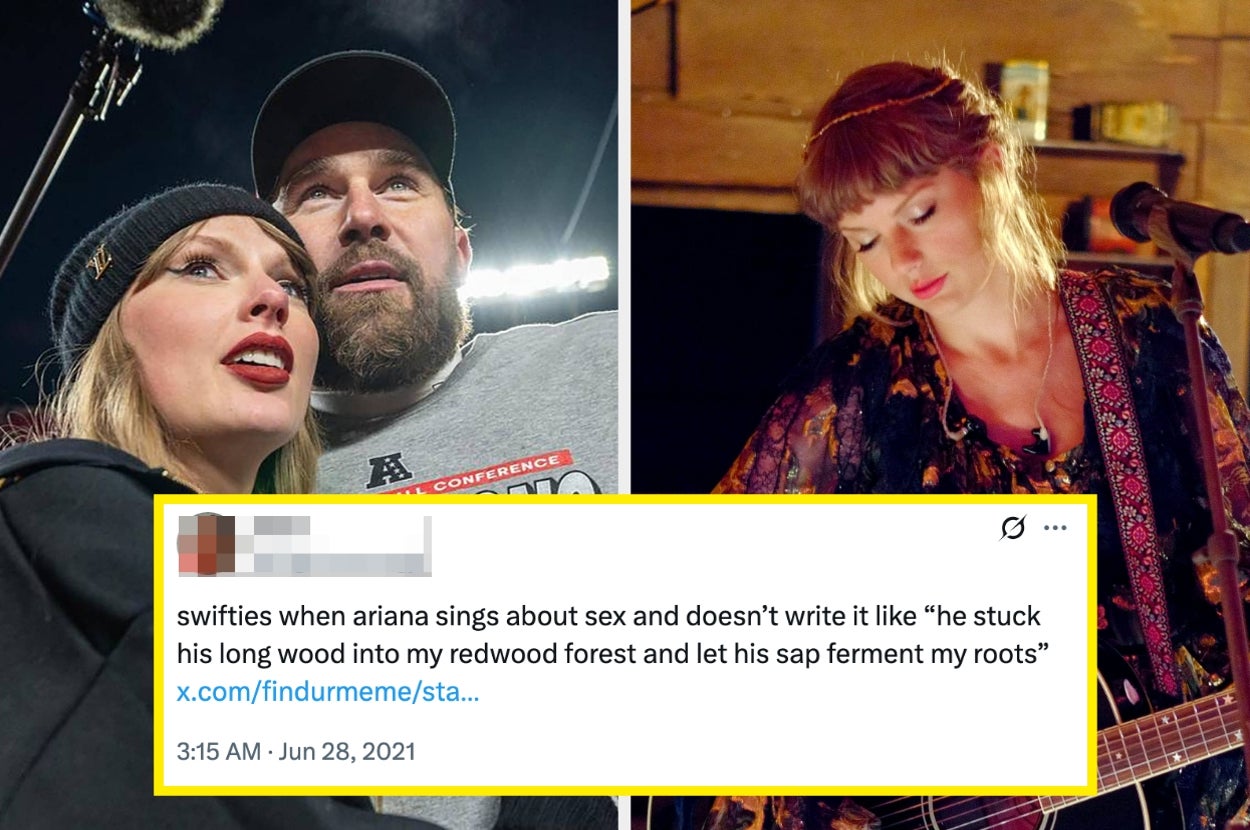Click the blurred profile avatar
1250x830 pixels.
pos(206,545)
